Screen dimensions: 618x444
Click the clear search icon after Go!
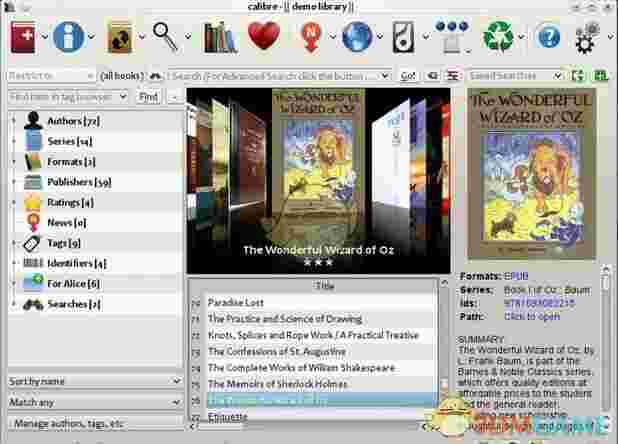[x=433, y=75]
